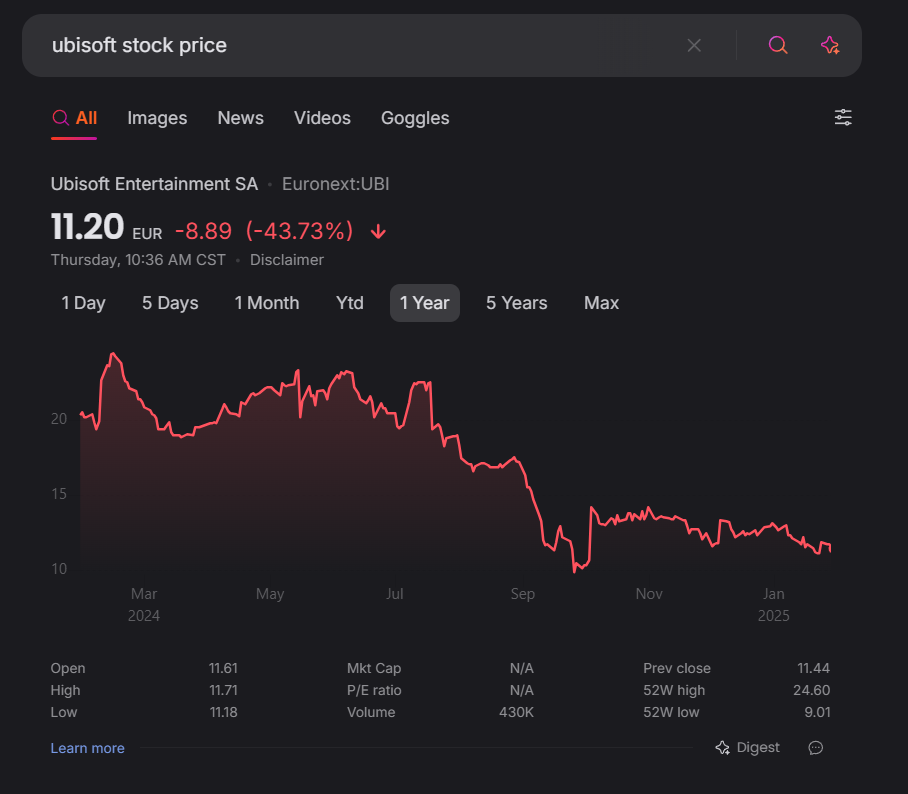908x794 pixels.
Task: Click the Mkt Cap label
Action: click(374, 668)
